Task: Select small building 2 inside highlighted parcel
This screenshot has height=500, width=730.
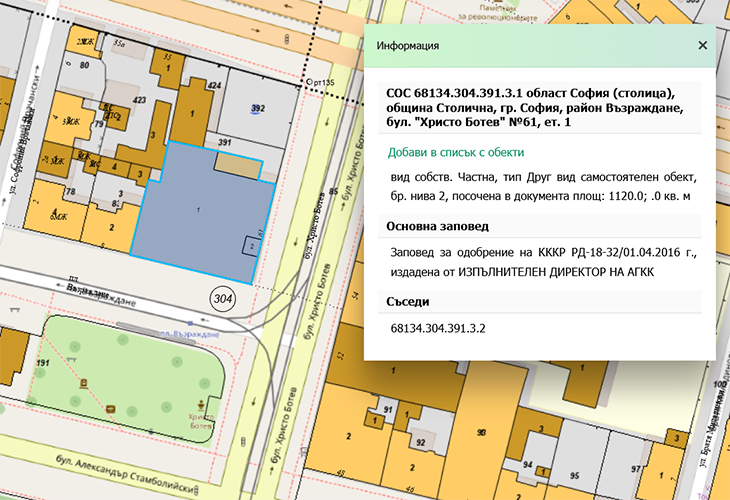Action: point(249,246)
